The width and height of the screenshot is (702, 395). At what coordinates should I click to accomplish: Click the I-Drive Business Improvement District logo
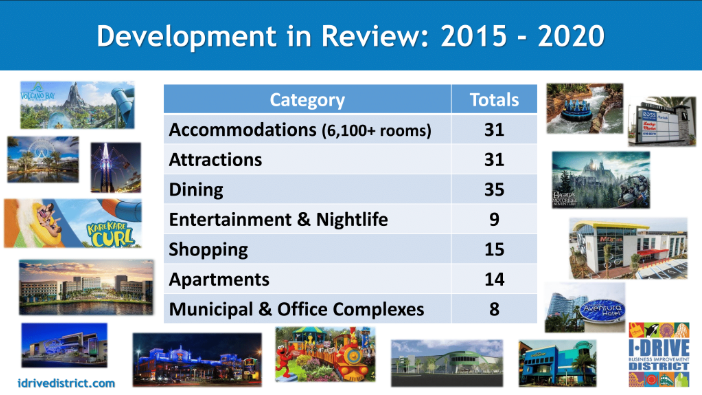click(659, 355)
